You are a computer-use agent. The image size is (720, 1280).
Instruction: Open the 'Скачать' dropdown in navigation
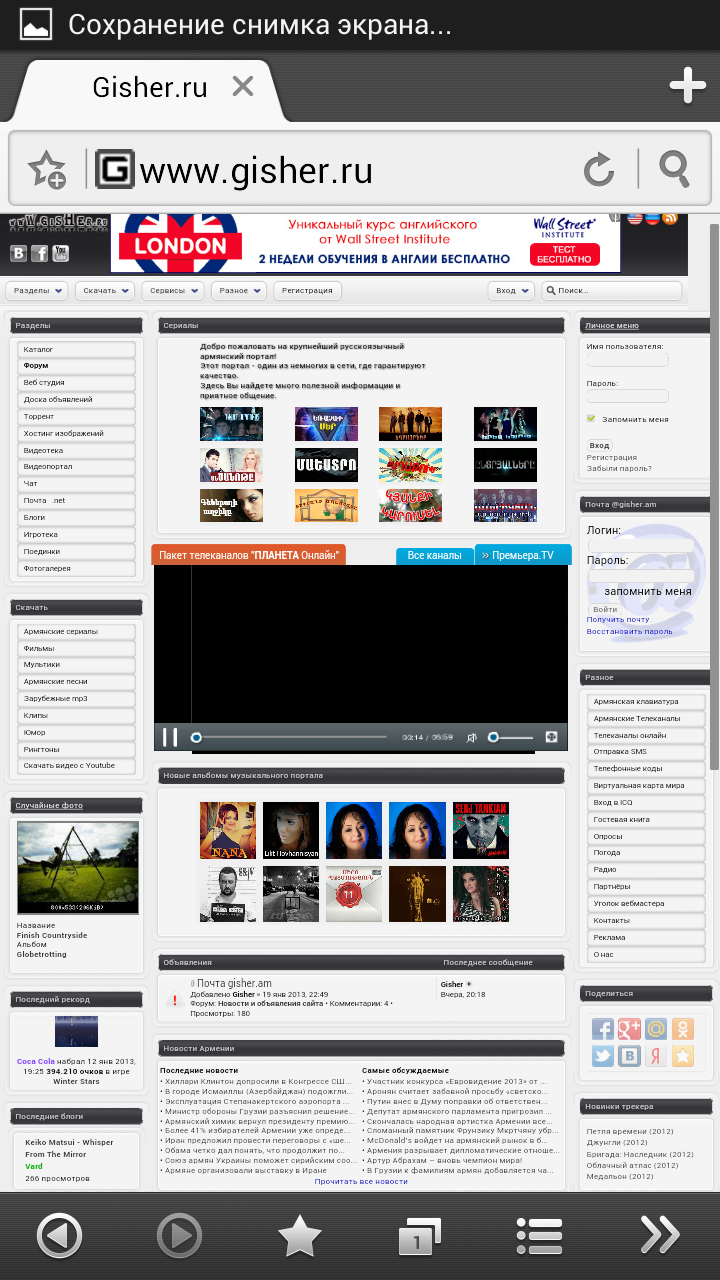point(105,291)
